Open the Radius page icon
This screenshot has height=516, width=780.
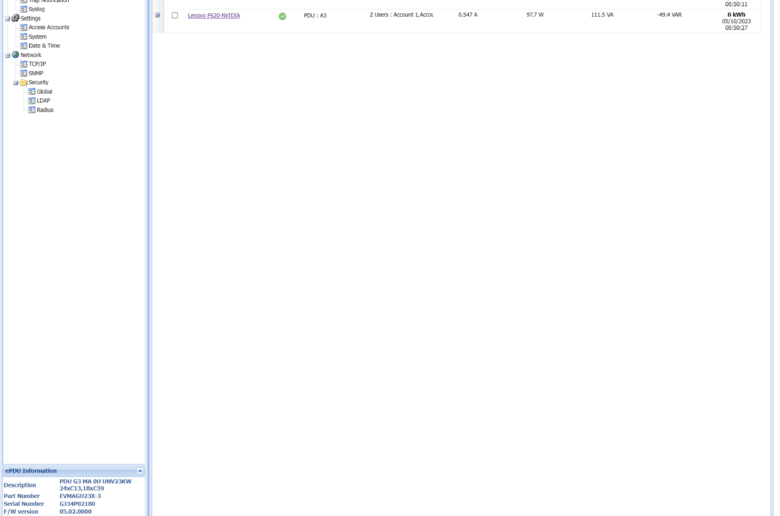(x=32, y=109)
